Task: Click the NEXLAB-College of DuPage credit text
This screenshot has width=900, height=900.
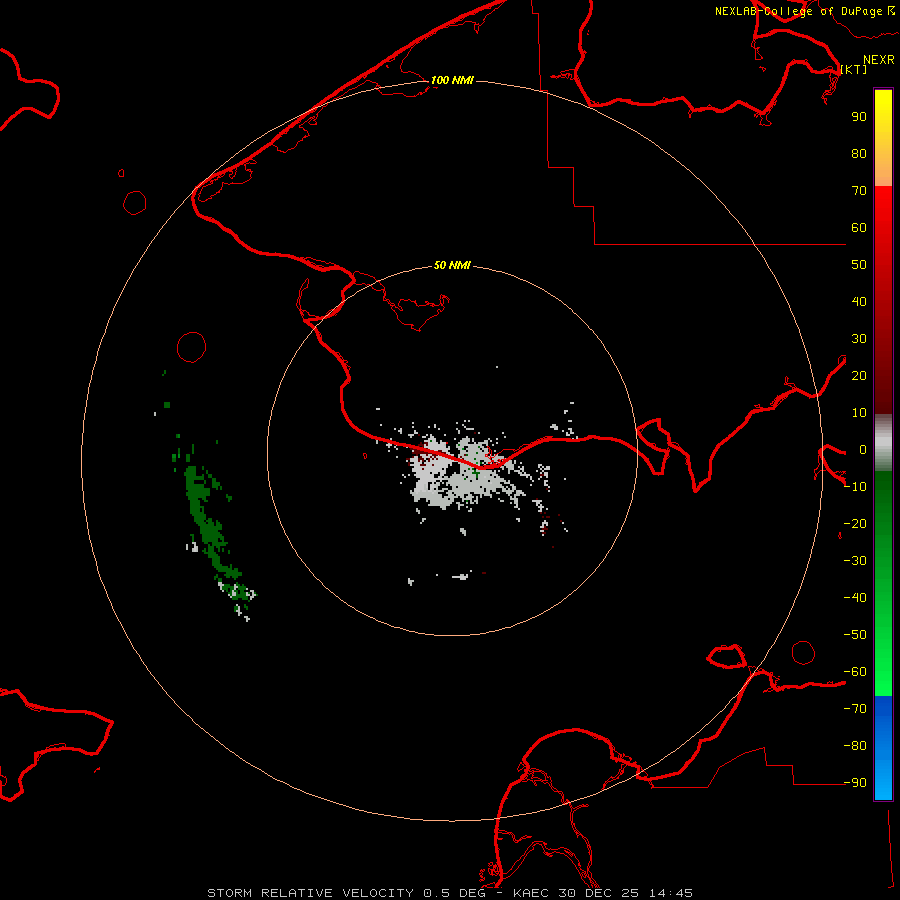Action: pos(805,11)
